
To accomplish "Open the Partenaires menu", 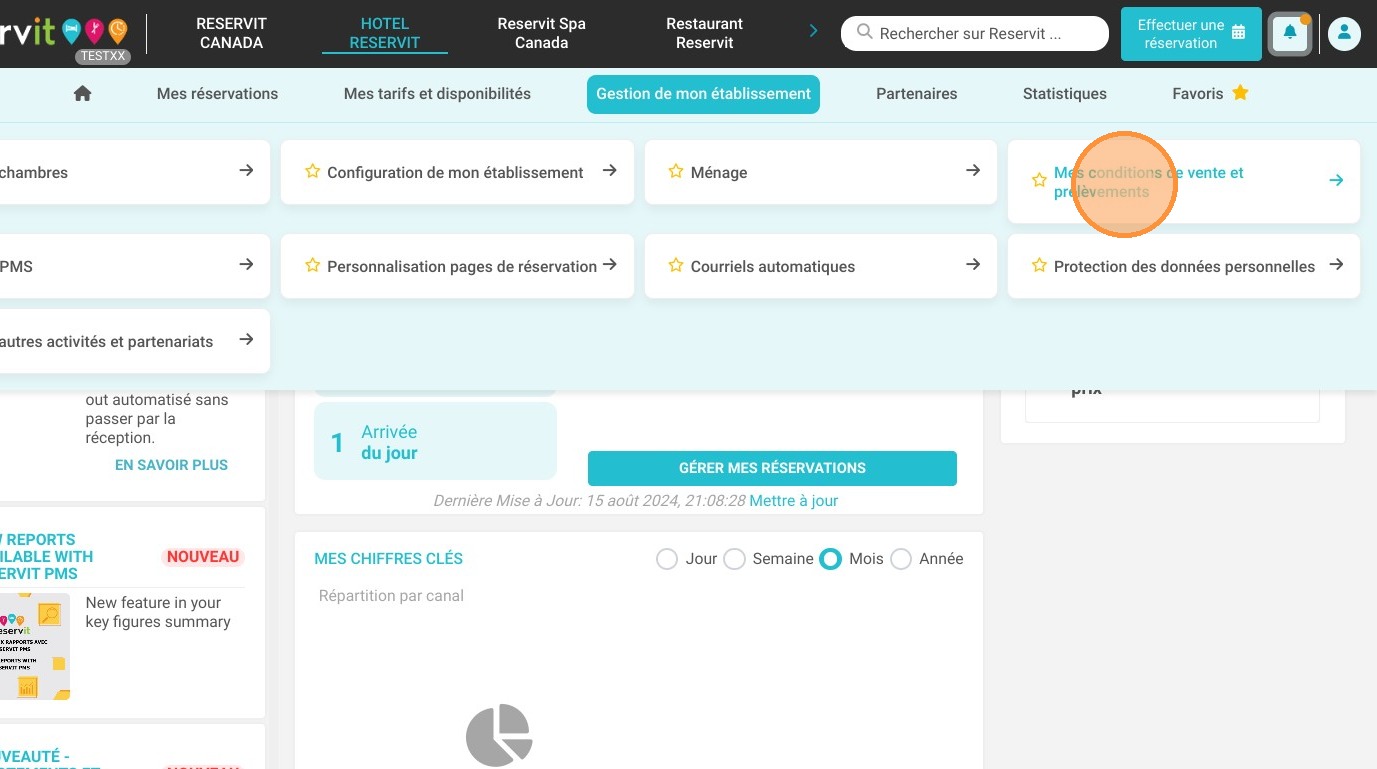I will [x=917, y=93].
